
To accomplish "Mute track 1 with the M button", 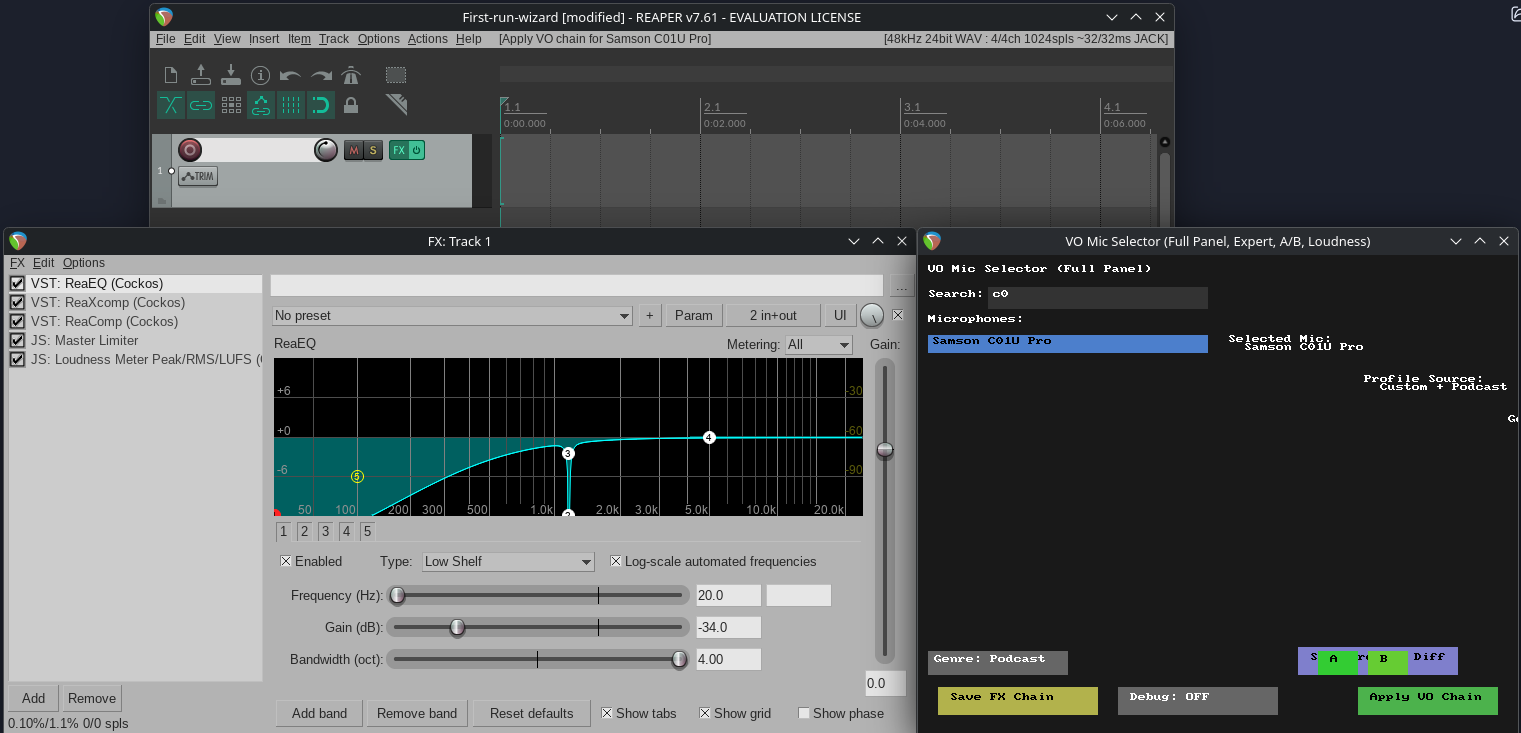I will coord(353,150).
